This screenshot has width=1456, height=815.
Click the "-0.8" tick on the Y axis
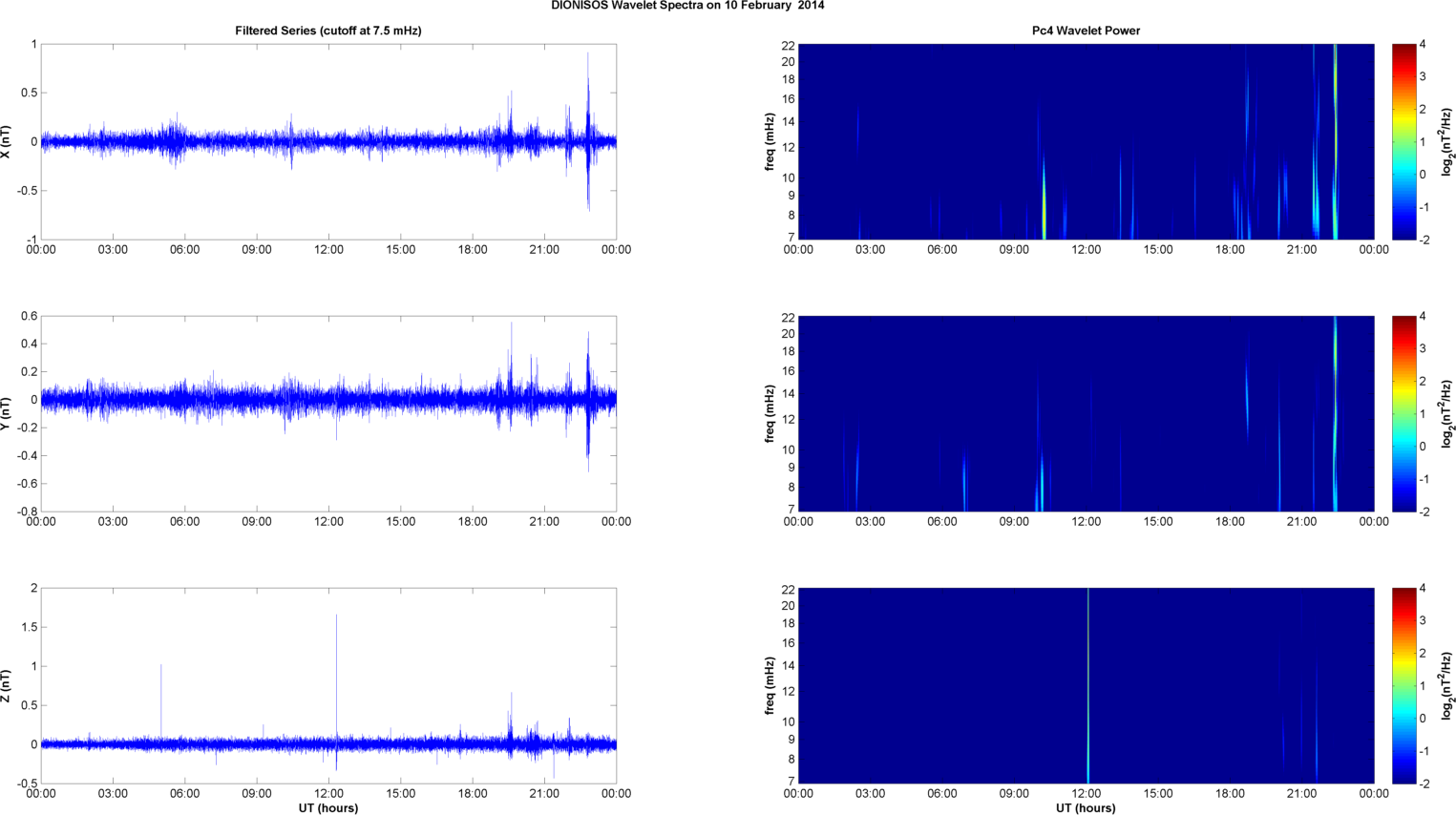tap(27, 512)
